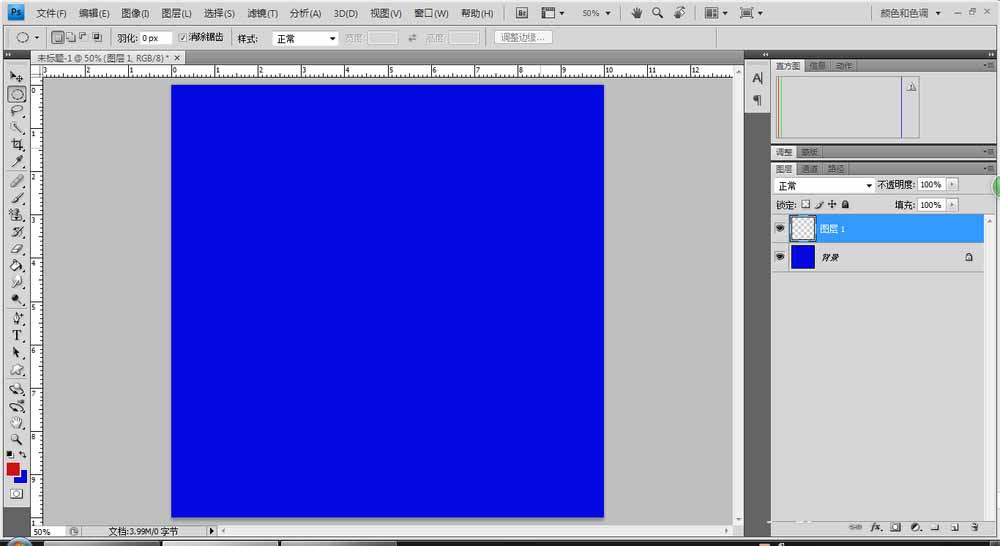Hide the 图层 1 layer

pos(779,228)
